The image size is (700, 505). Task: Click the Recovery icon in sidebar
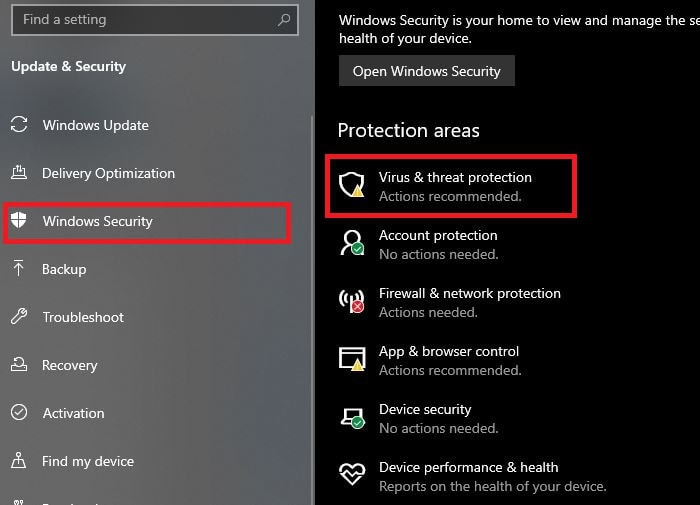point(19,365)
